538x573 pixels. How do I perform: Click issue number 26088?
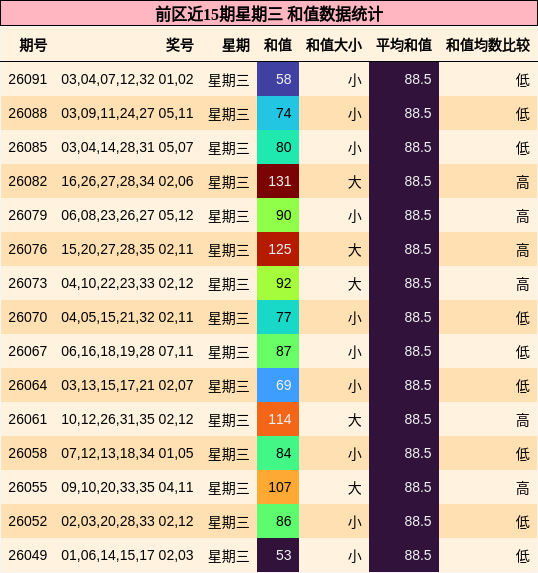pyautogui.click(x=28, y=113)
